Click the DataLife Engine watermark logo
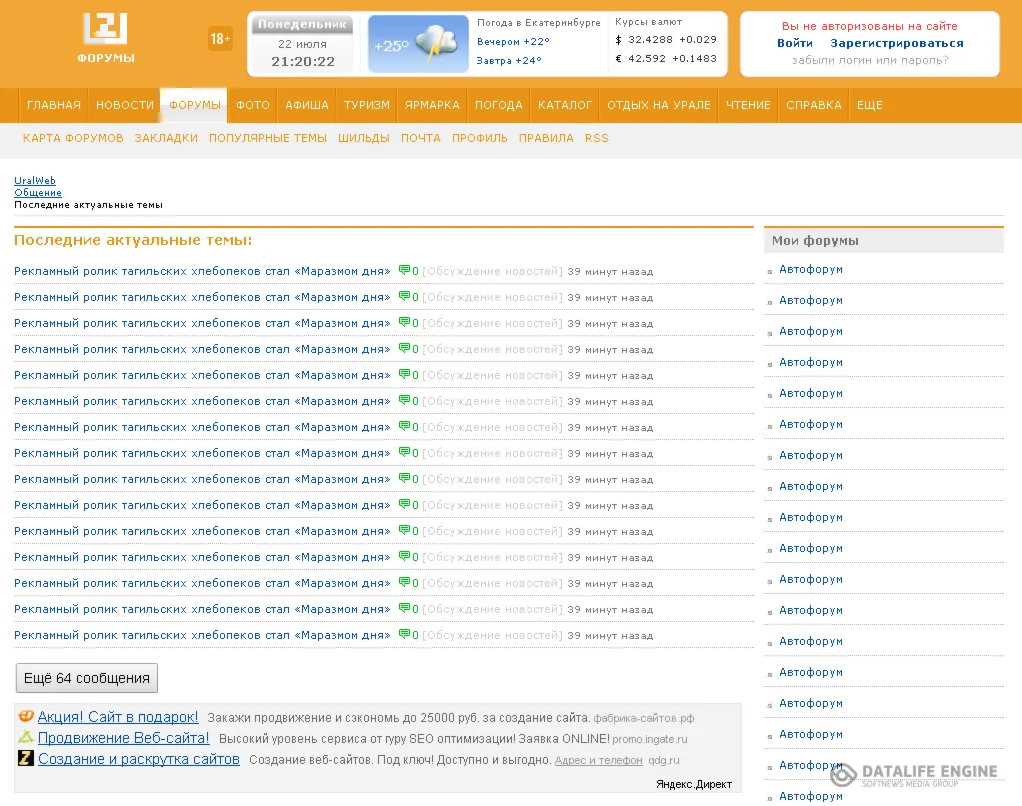This screenshot has height=806, width=1022. [914, 775]
